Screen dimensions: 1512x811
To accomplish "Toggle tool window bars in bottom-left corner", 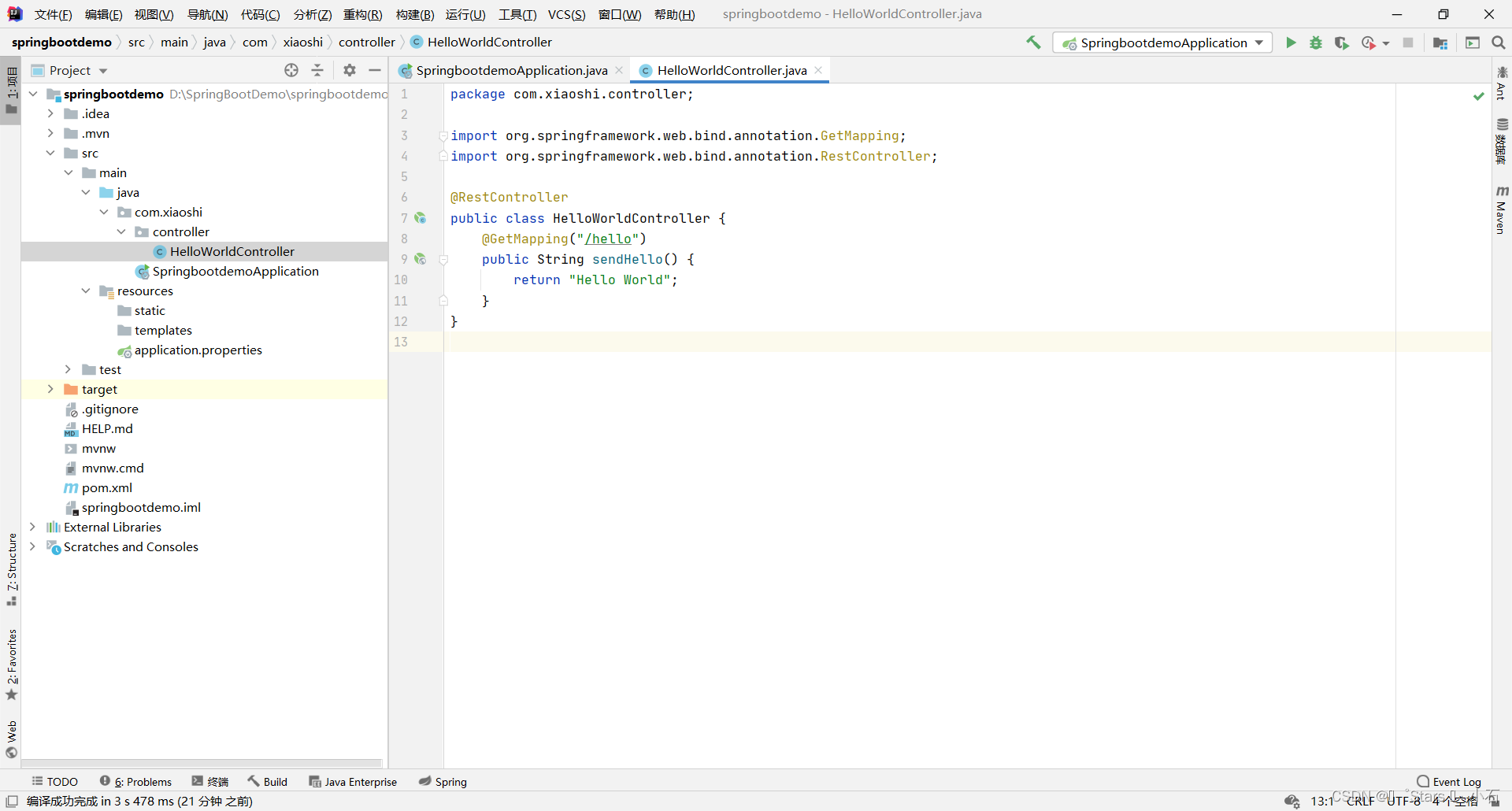I will click(x=12, y=802).
